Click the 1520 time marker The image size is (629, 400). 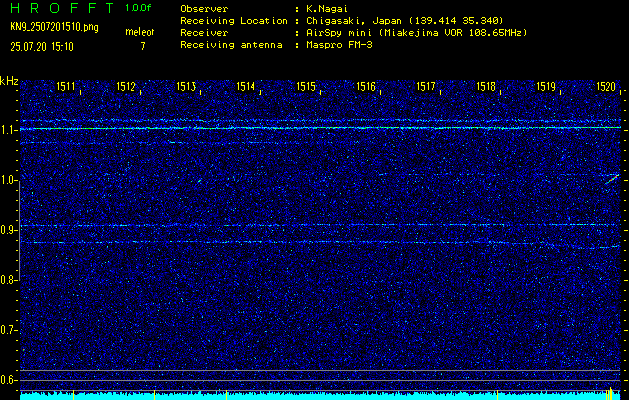(606, 86)
